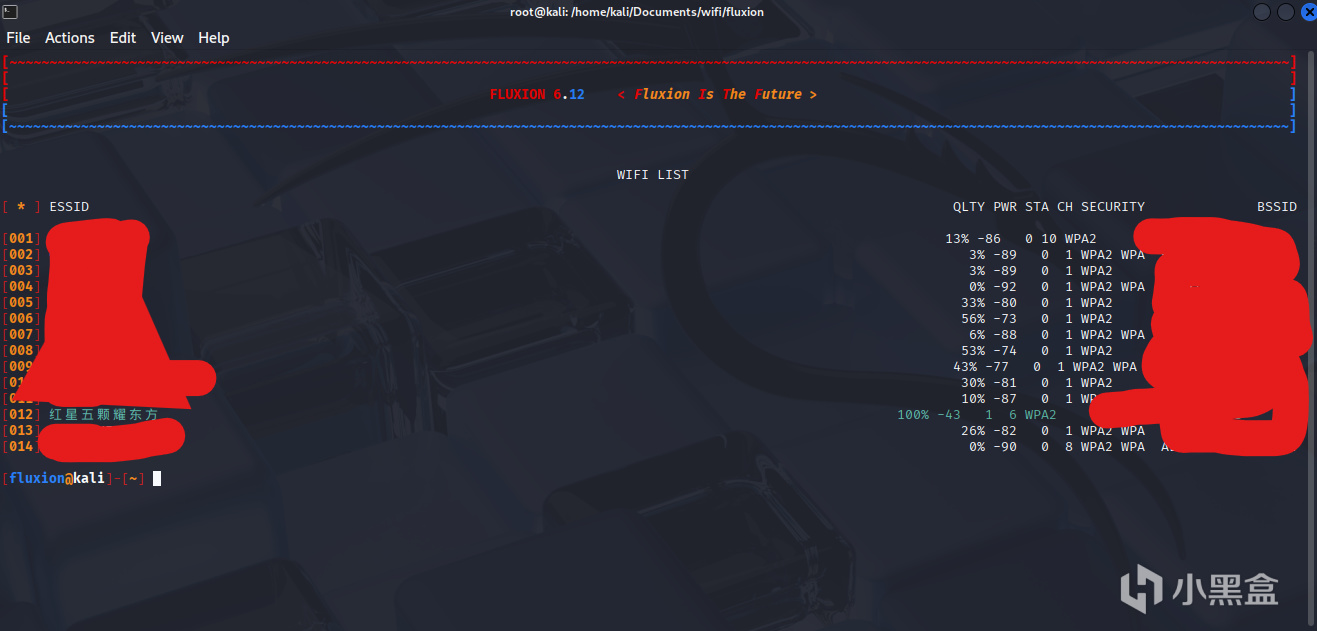Select row number [002]

click(x=21, y=255)
